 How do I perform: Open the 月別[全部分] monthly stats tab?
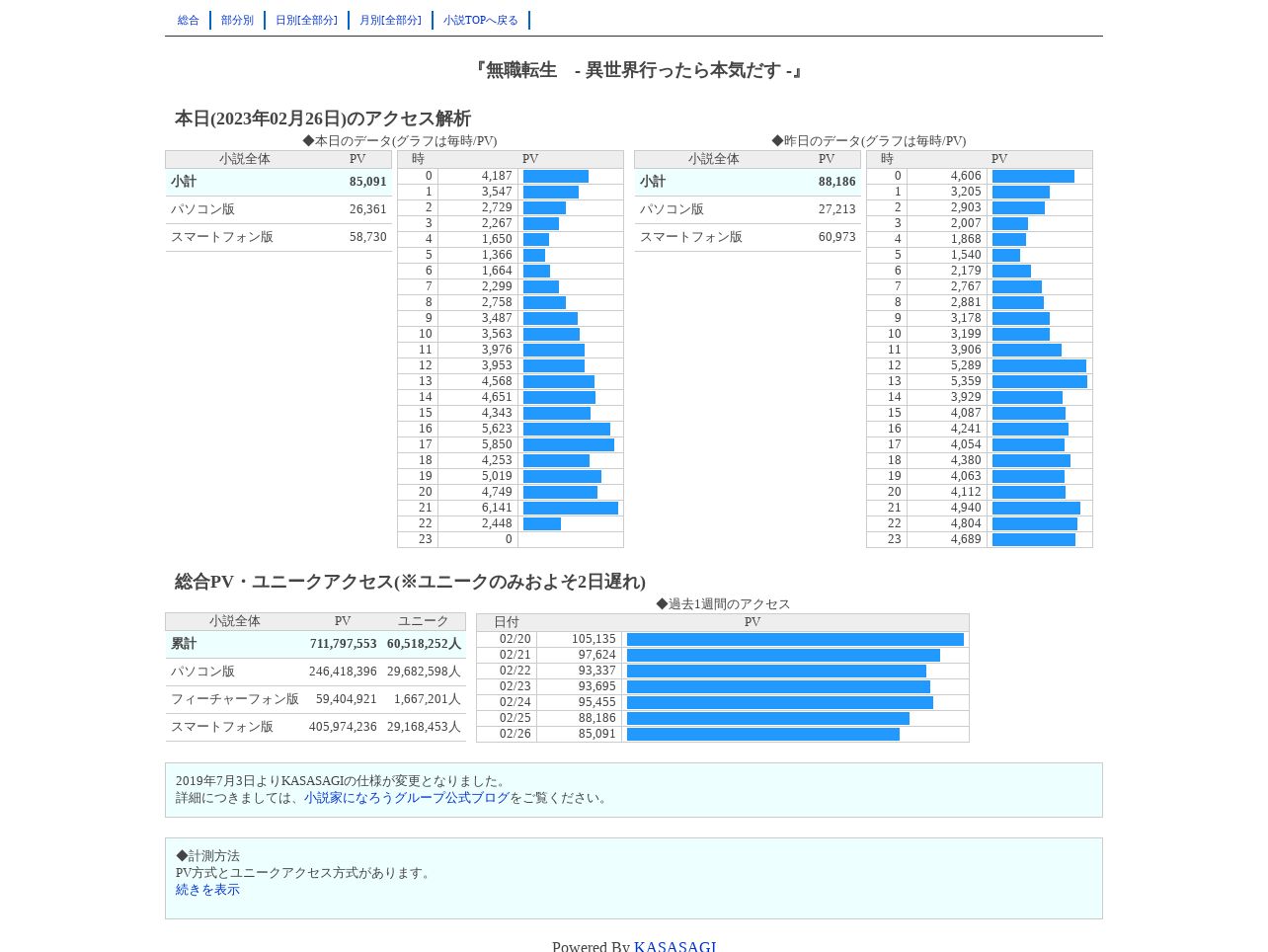point(390,20)
